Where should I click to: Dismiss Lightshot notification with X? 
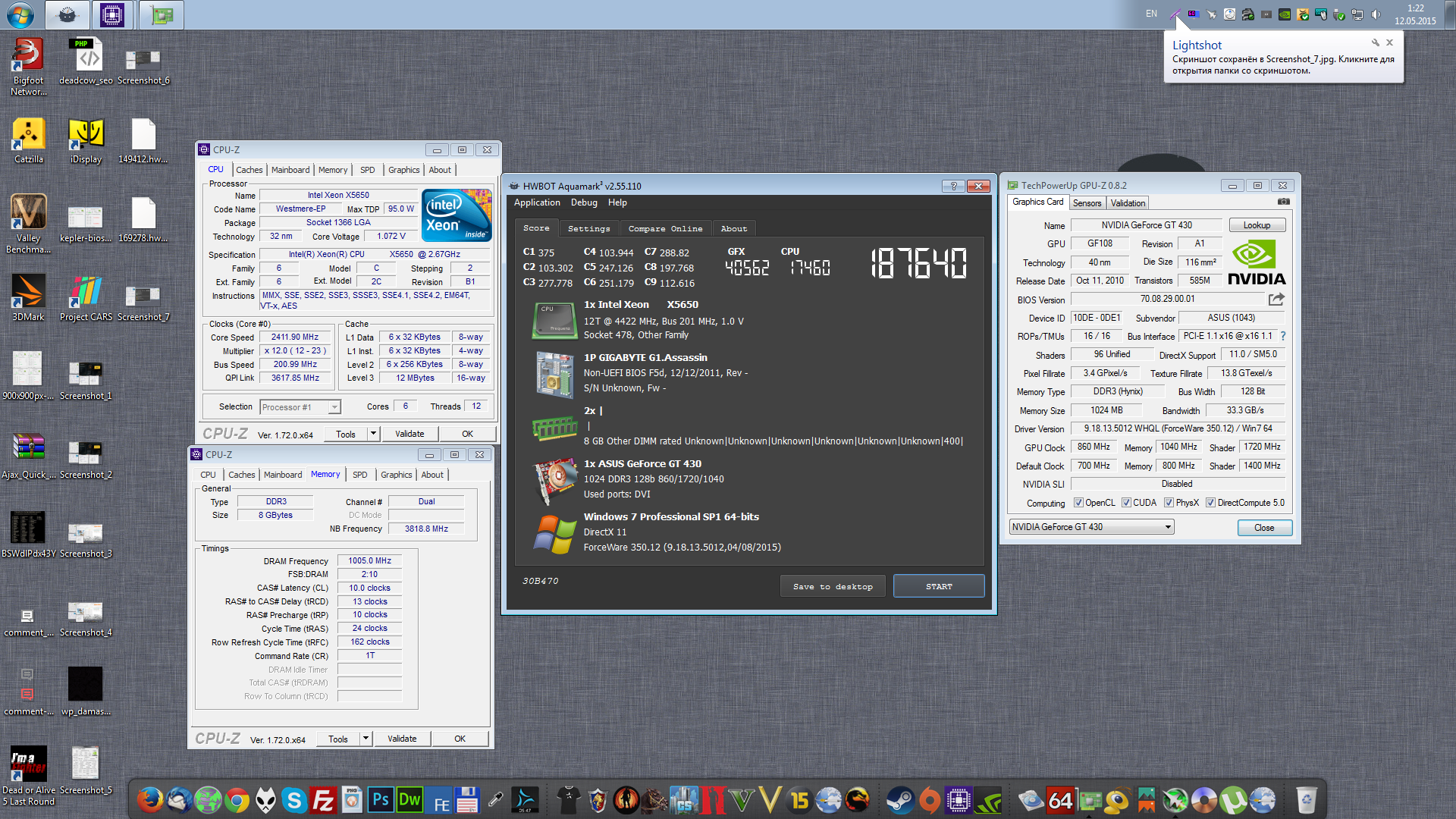pos(1389,42)
